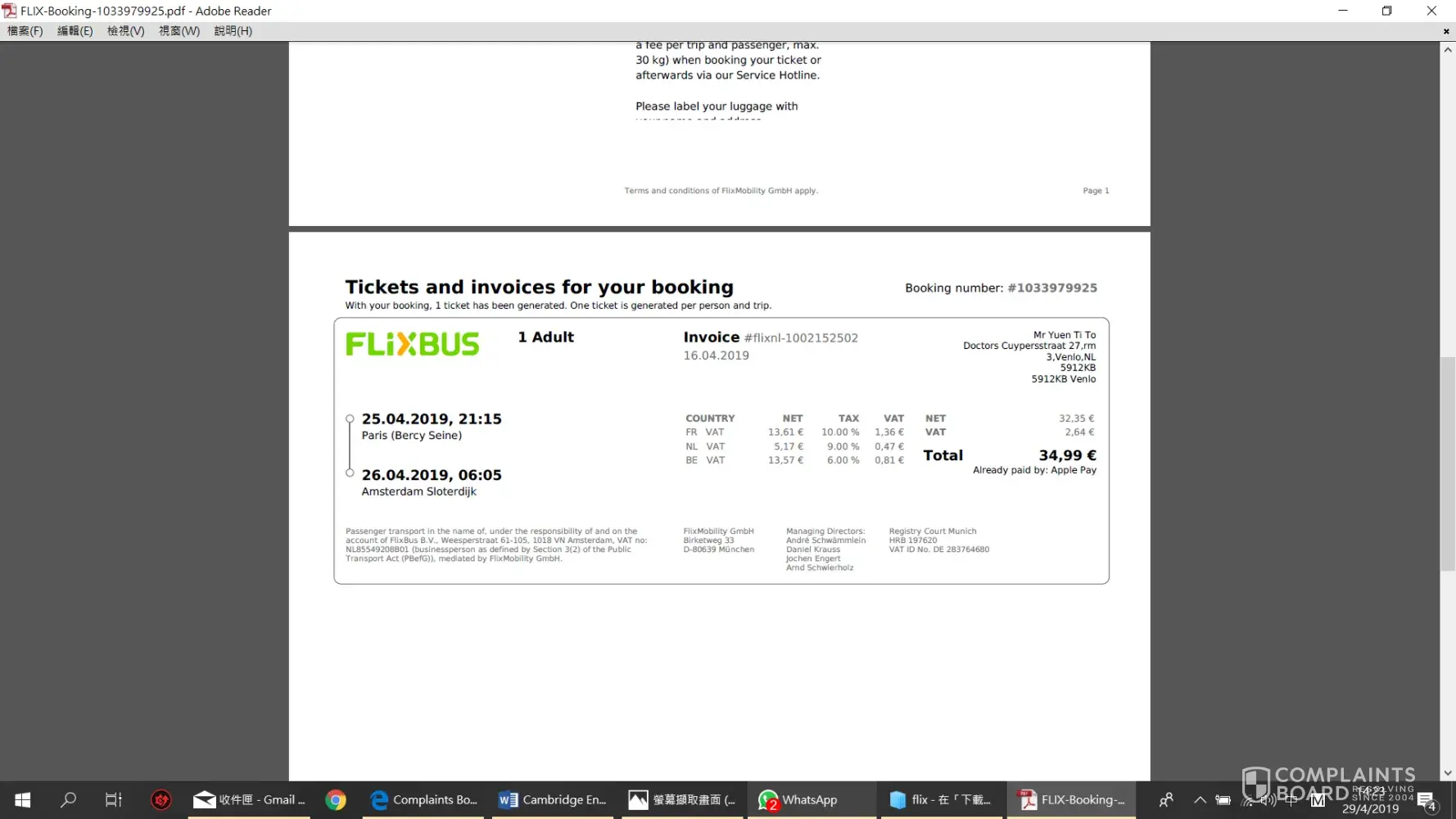Image resolution: width=1456 pixels, height=819 pixels.
Task: Open the taskbar search icon
Action: (69, 800)
